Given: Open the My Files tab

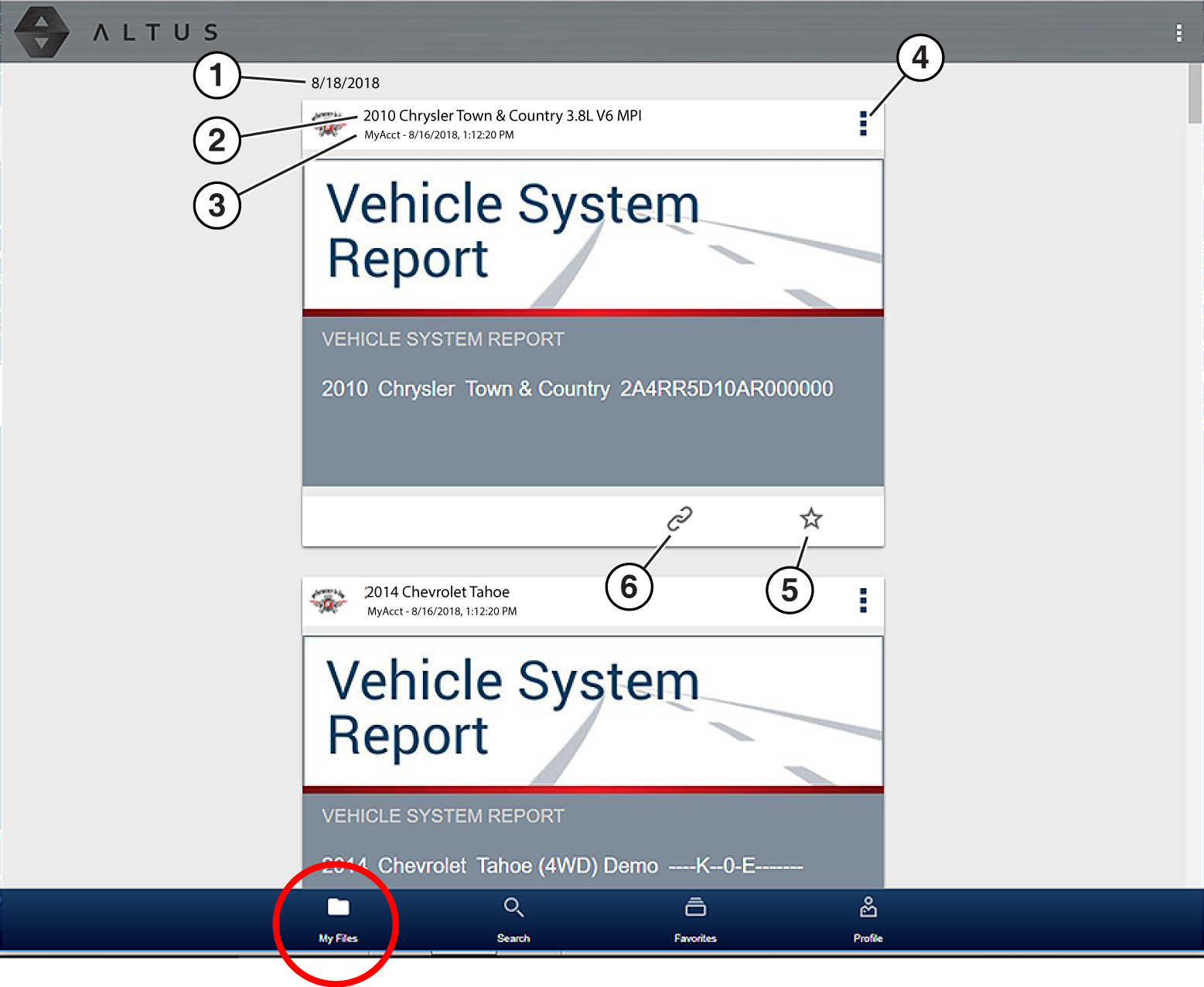Looking at the screenshot, I should click(x=338, y=921).
